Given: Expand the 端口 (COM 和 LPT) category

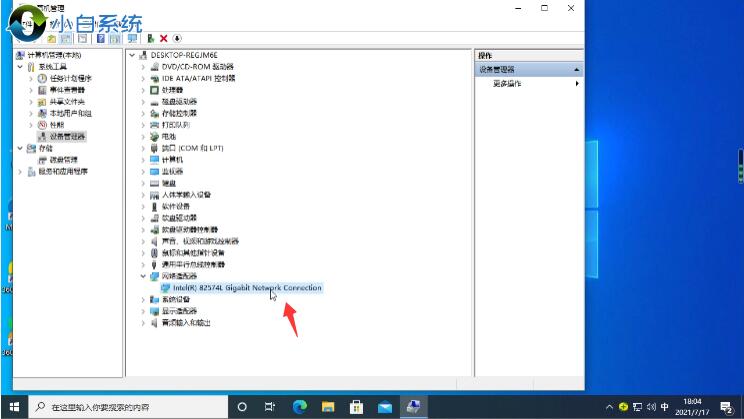Looking at the screenshot, I should 142,147.
